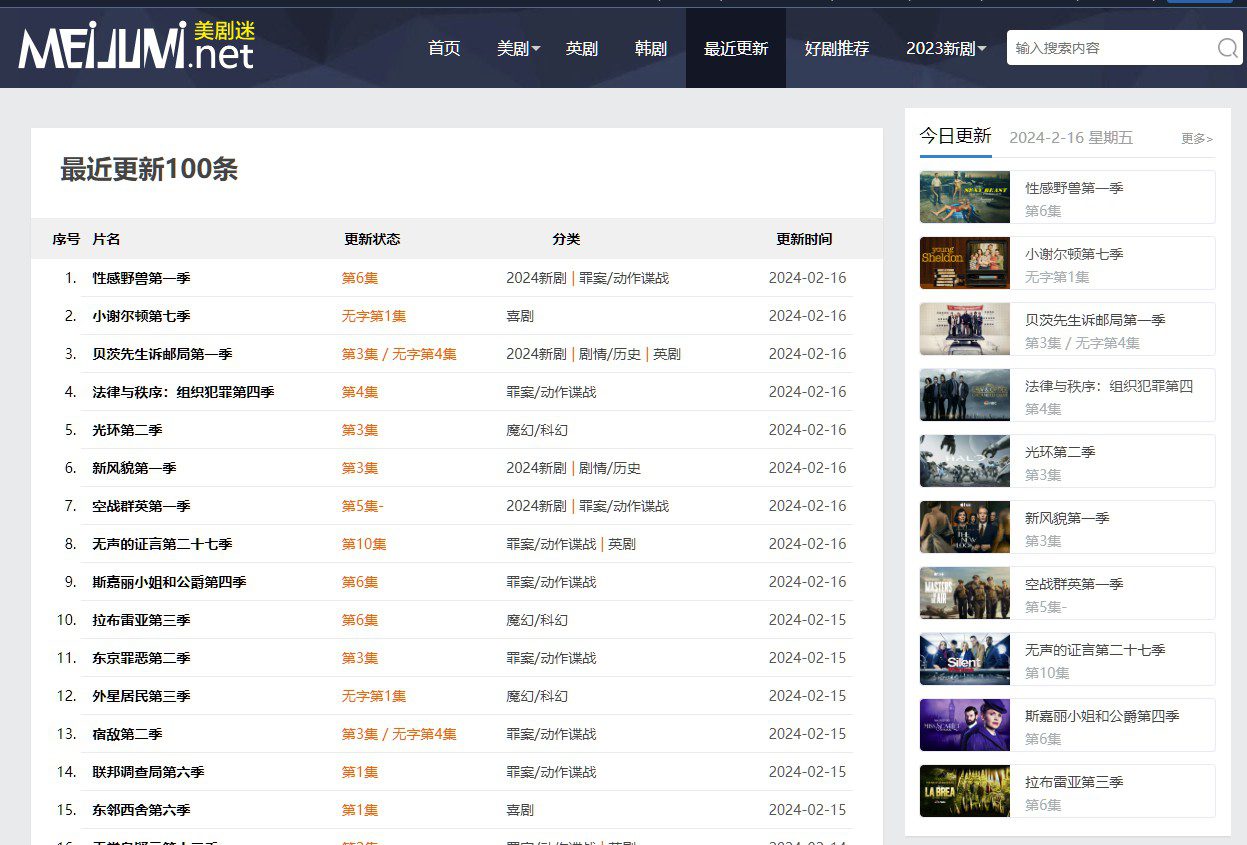Open 性感野兽第一季 in the list
The height and width of the screenshot is (845, 1247).
tap(141, 278)
